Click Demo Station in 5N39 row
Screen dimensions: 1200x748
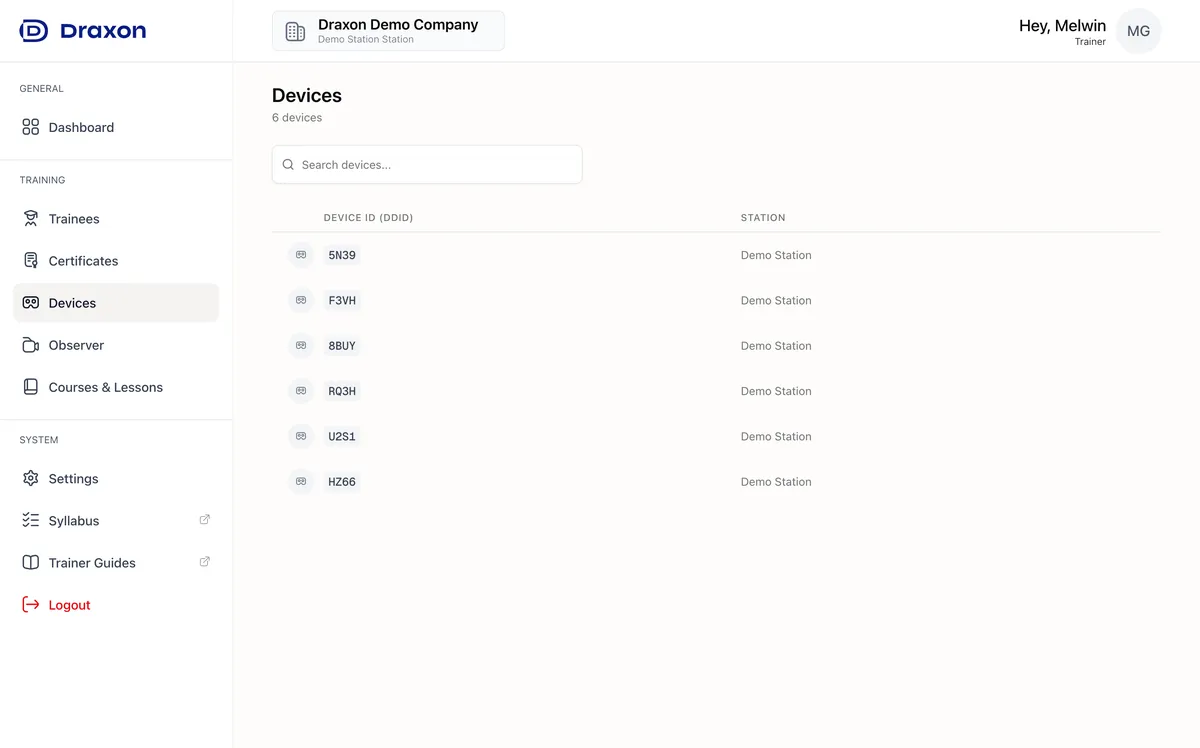coord(776,255)
